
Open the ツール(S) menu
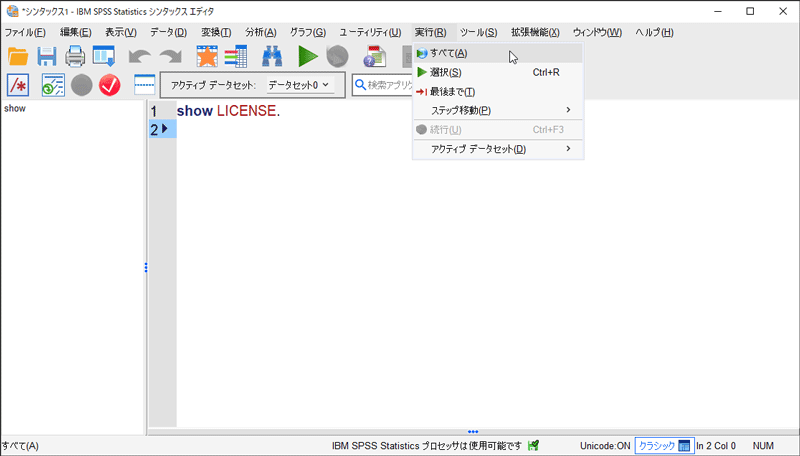coord(479,33)
